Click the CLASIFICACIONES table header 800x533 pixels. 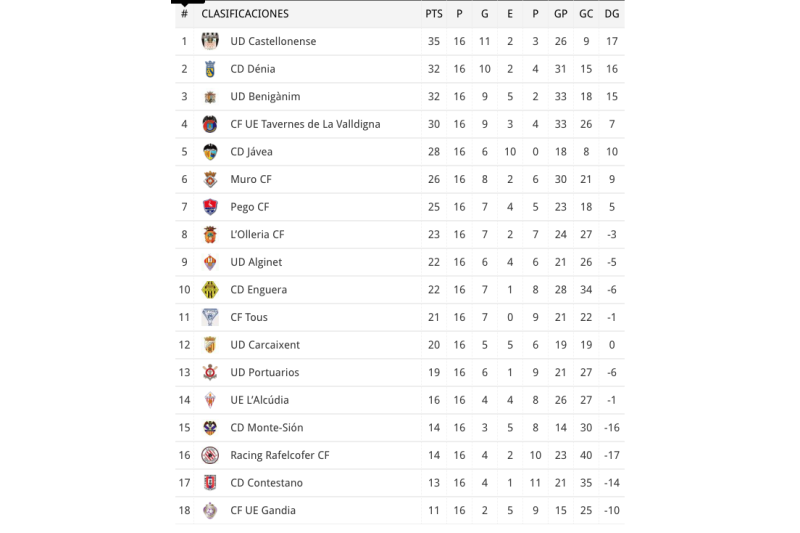[x=245, y=14]
